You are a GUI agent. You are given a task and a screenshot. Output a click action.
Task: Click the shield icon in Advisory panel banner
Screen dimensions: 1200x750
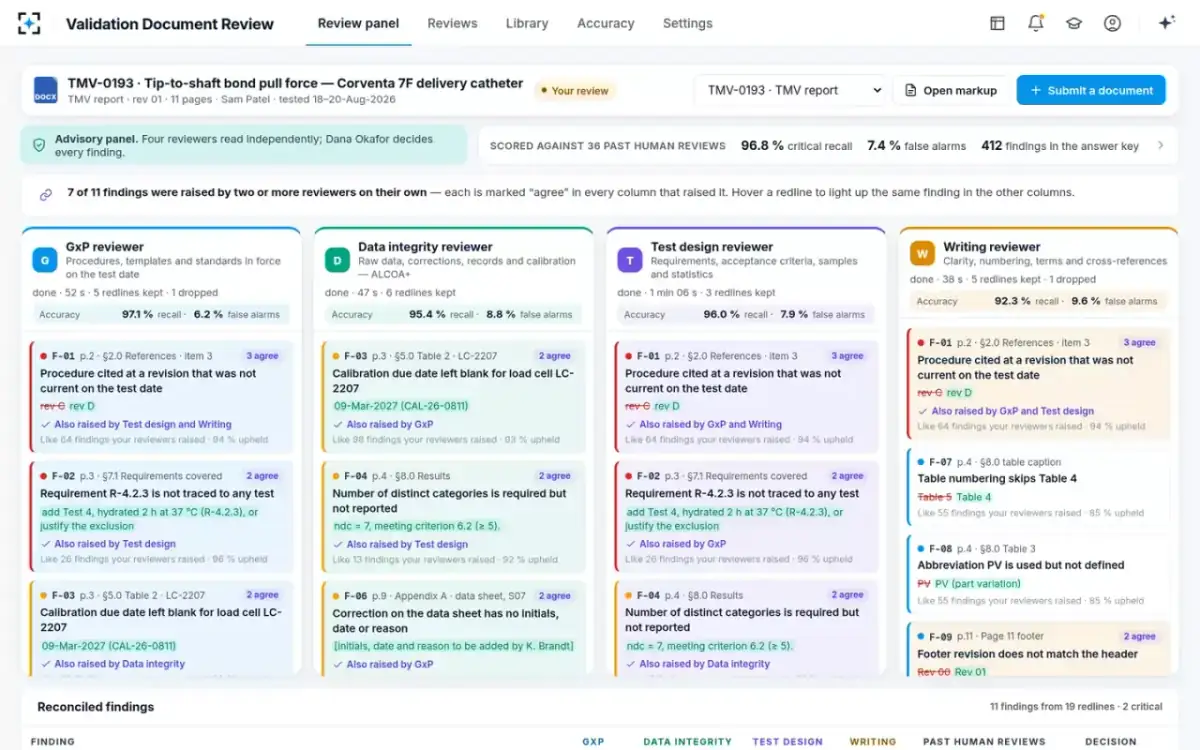tap(39, 145)
